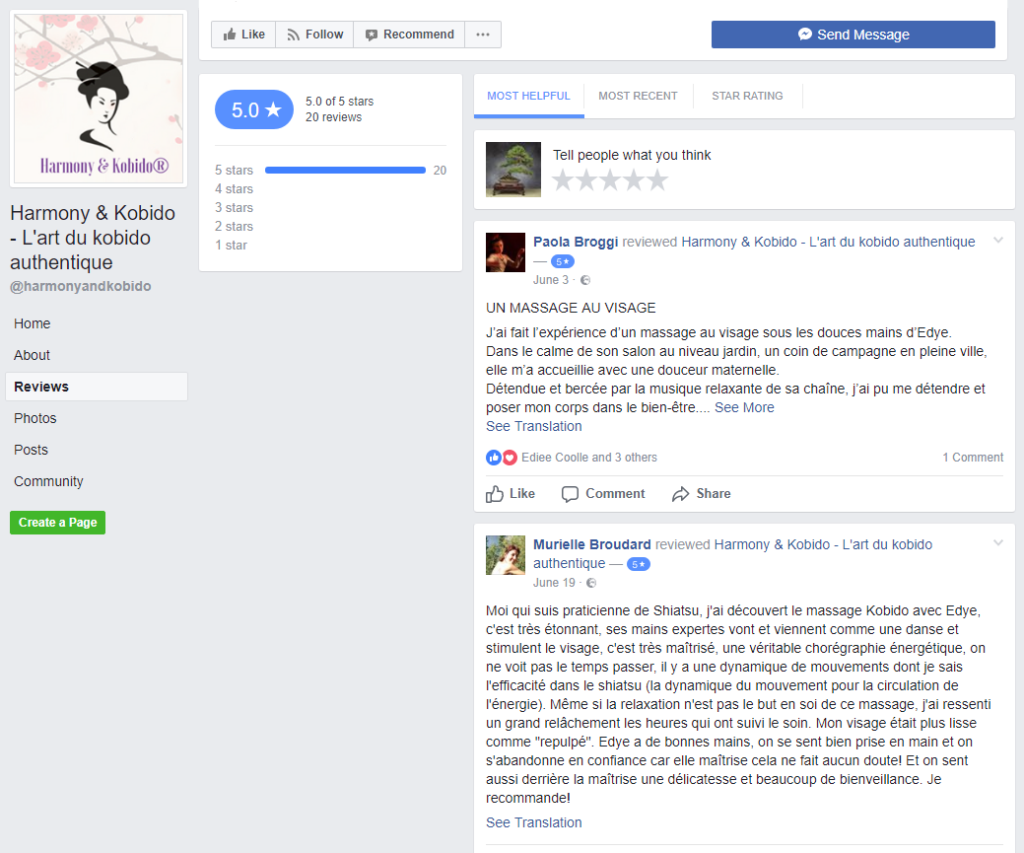The image size is (1024, 853).
Task: Open Photos in the left sidebar
Action: pyautogui.click(x=35, y=418)
